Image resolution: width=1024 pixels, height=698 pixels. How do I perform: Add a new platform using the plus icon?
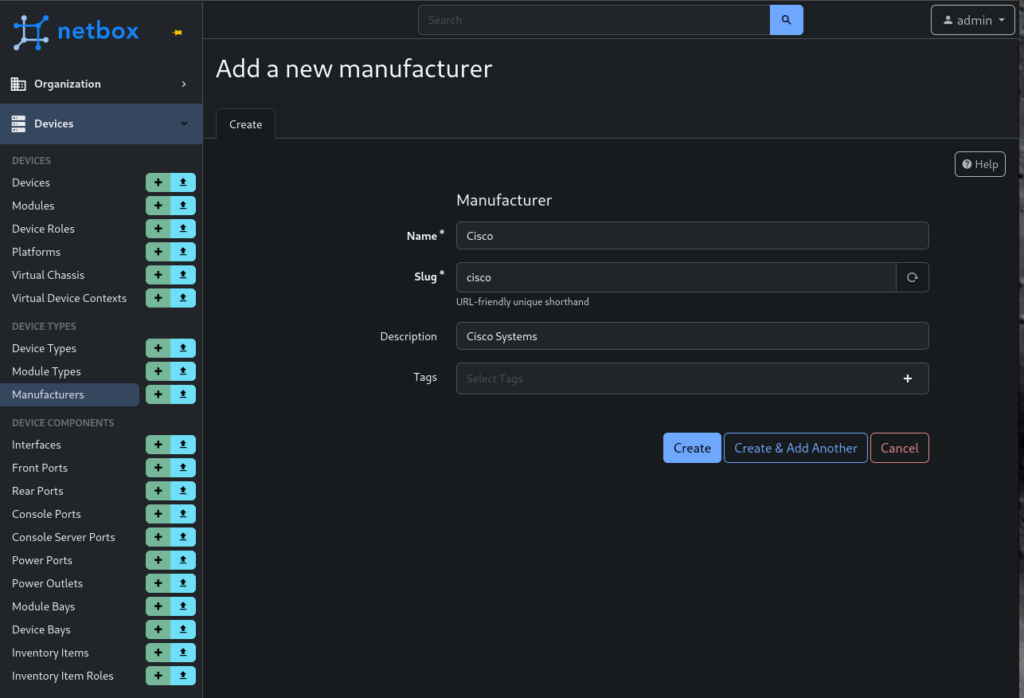click(x=158, y=252)
